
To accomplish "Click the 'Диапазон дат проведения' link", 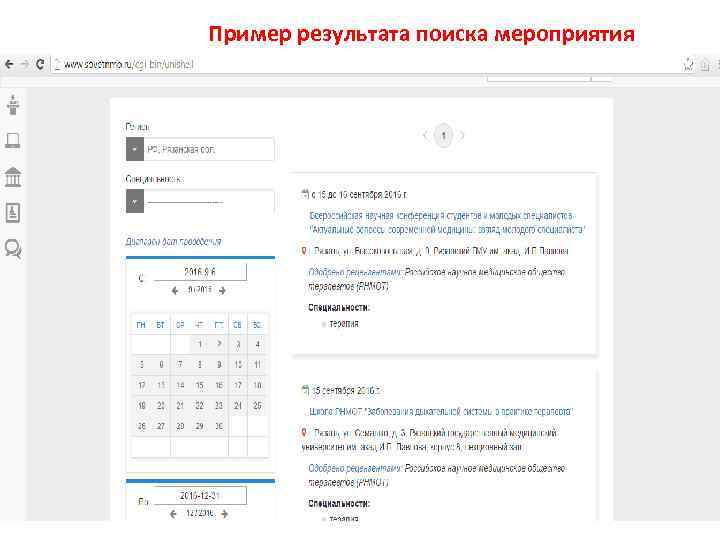I will click(173, 242).
